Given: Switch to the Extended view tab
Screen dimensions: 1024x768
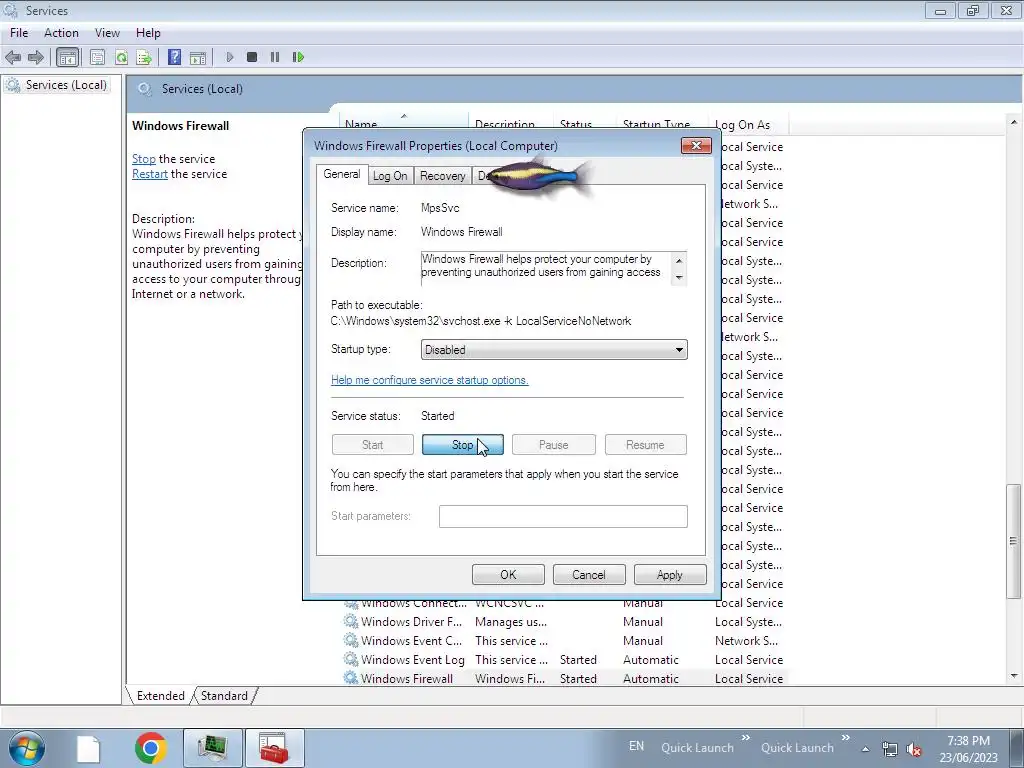Looking at the screenshot, I should pos(160,696).
